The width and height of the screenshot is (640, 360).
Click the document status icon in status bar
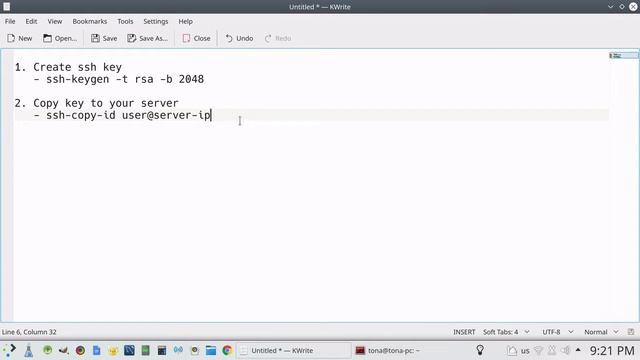click(x=631, y=332)
